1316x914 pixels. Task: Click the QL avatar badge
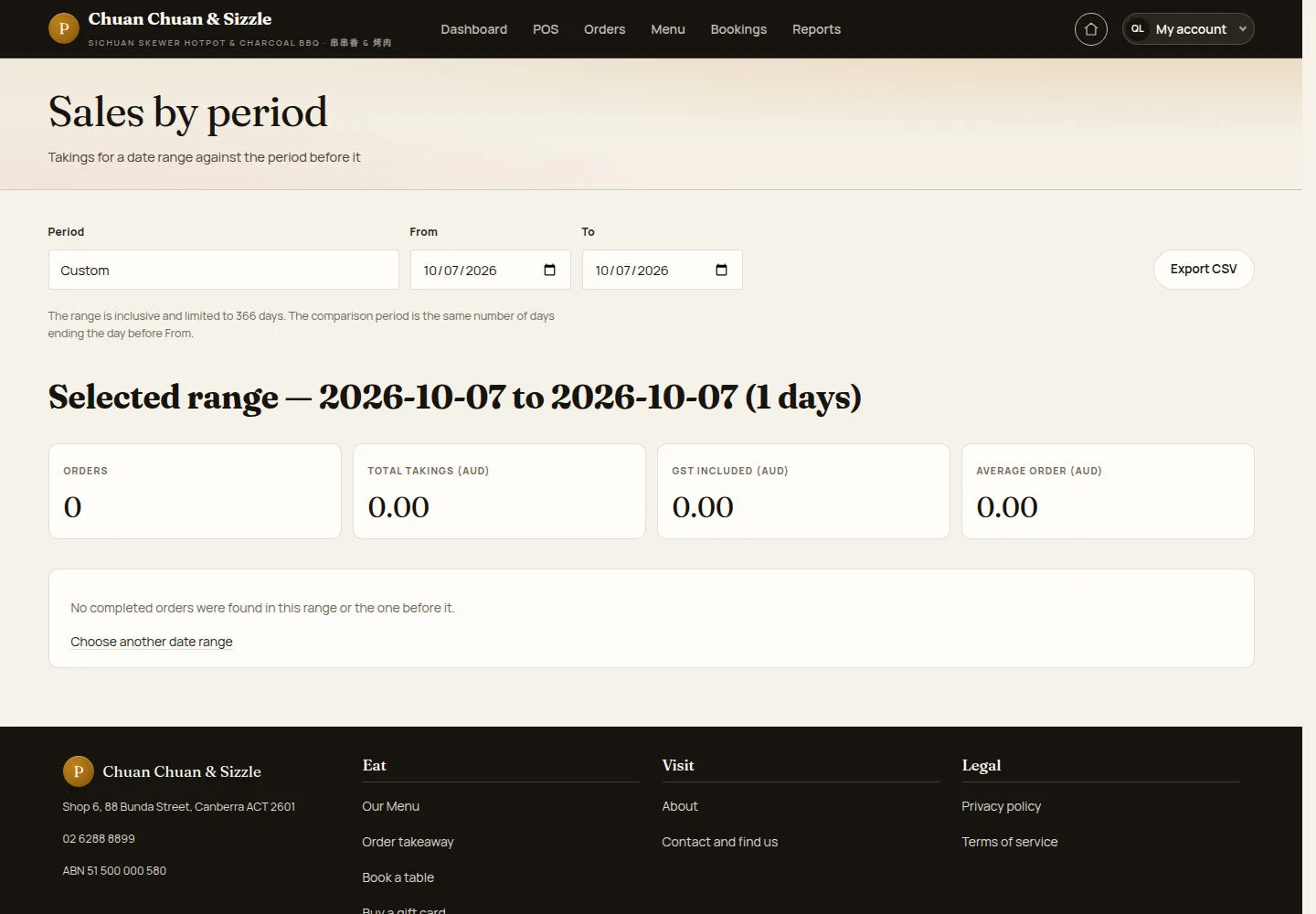pos(1138,29)
